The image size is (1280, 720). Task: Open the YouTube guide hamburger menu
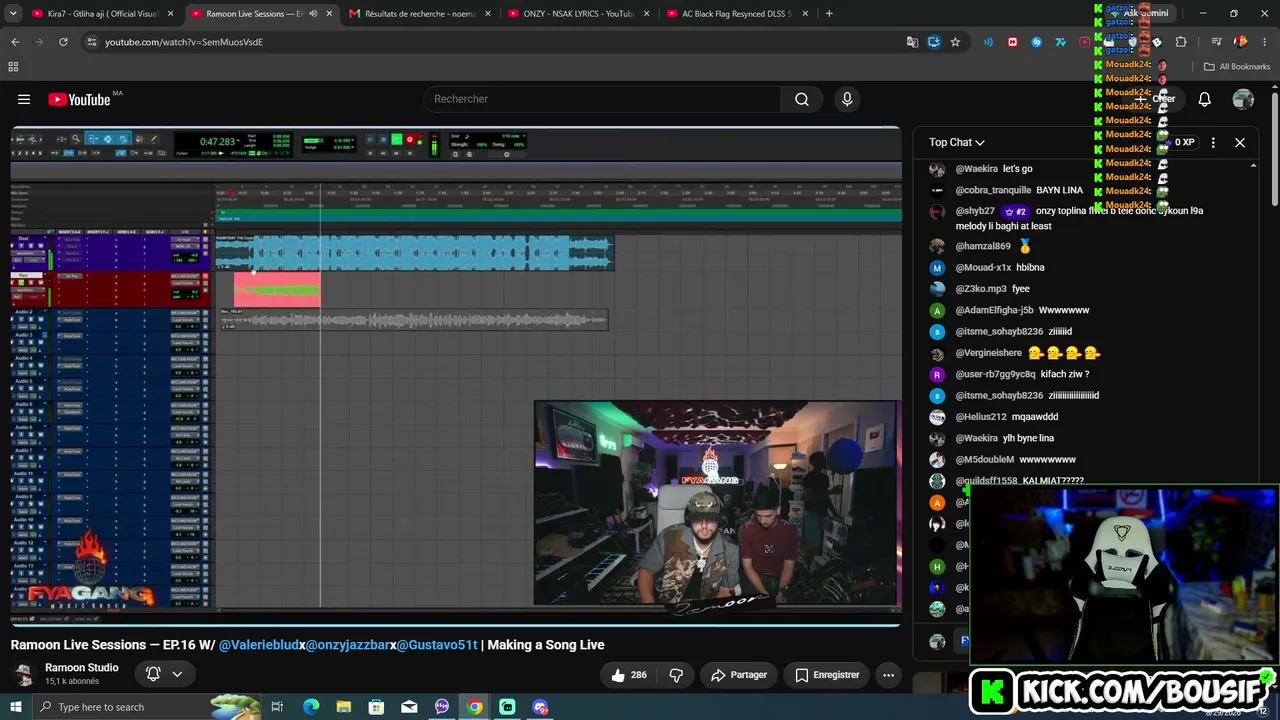pos(24,99)
